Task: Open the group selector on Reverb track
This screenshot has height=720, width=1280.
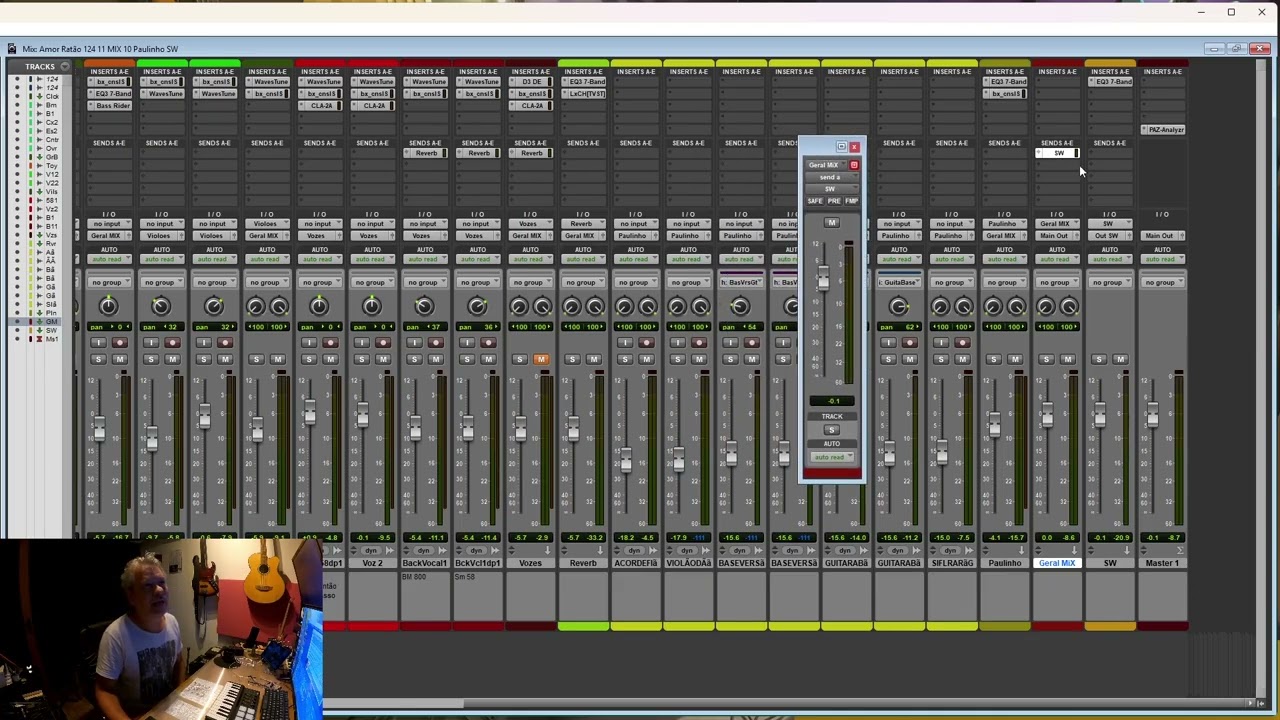Action: [x=583, y=282]
